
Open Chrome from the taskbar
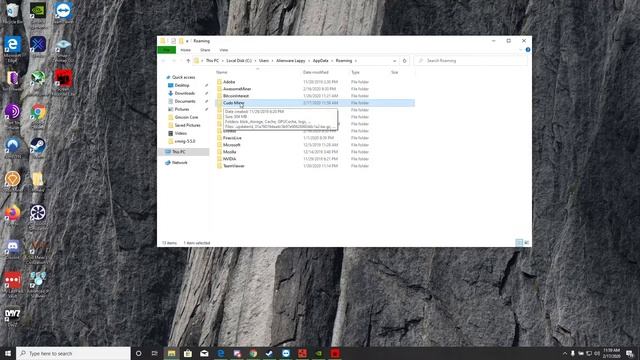tap(253, 353)
